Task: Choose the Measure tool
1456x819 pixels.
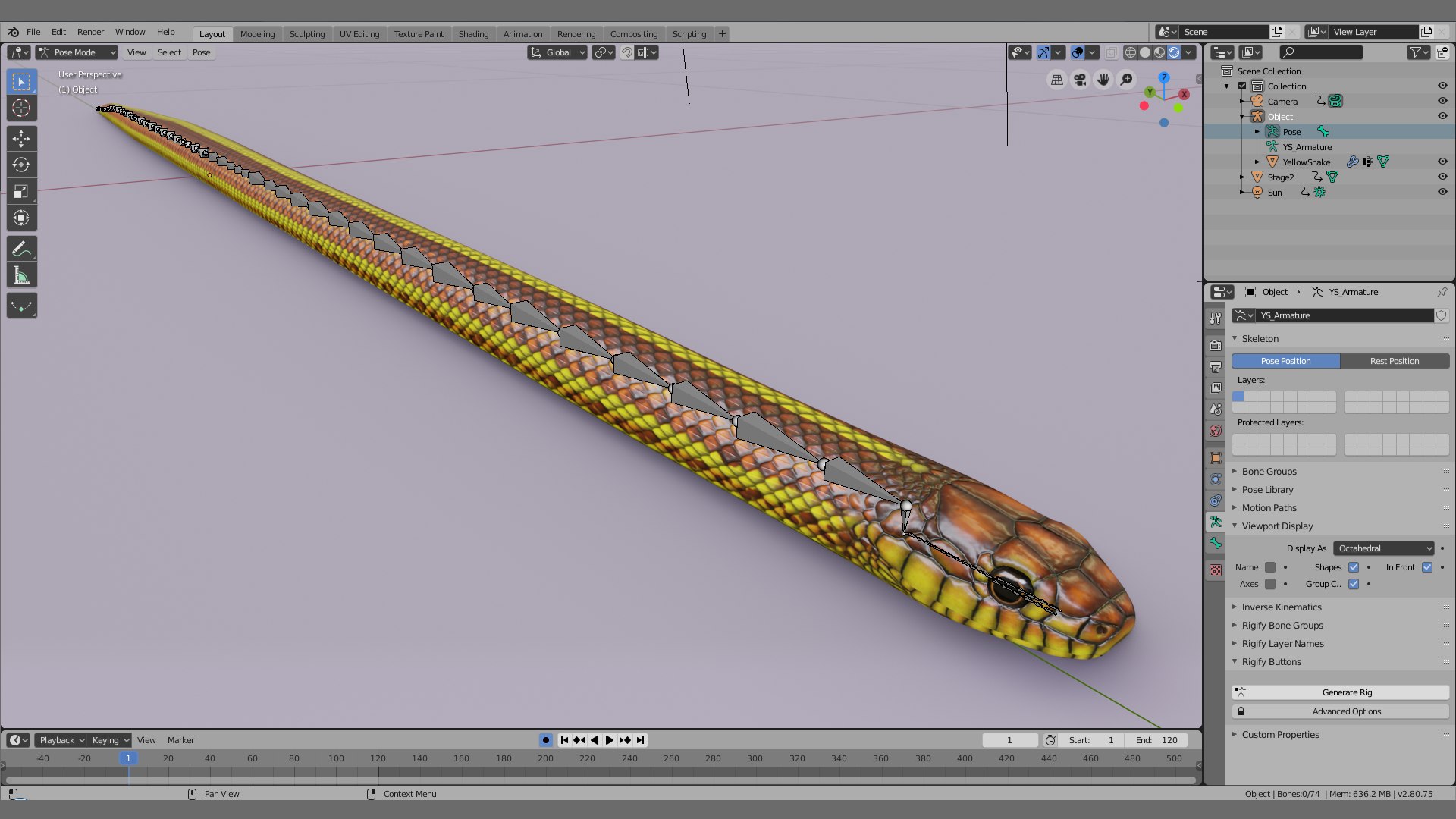Action: point(21,275)
